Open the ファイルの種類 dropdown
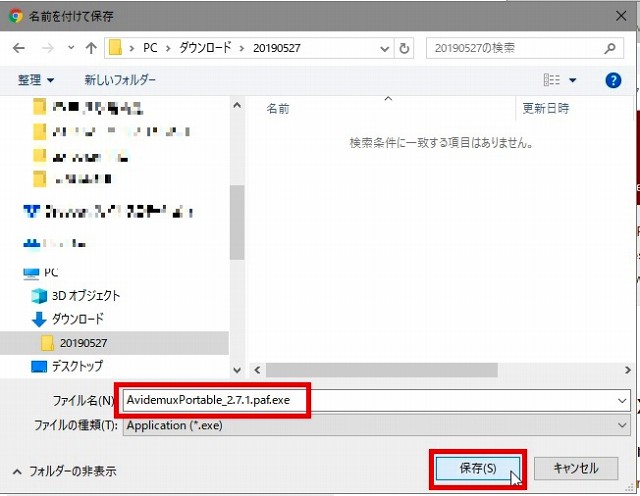 (x=622, y=425)
